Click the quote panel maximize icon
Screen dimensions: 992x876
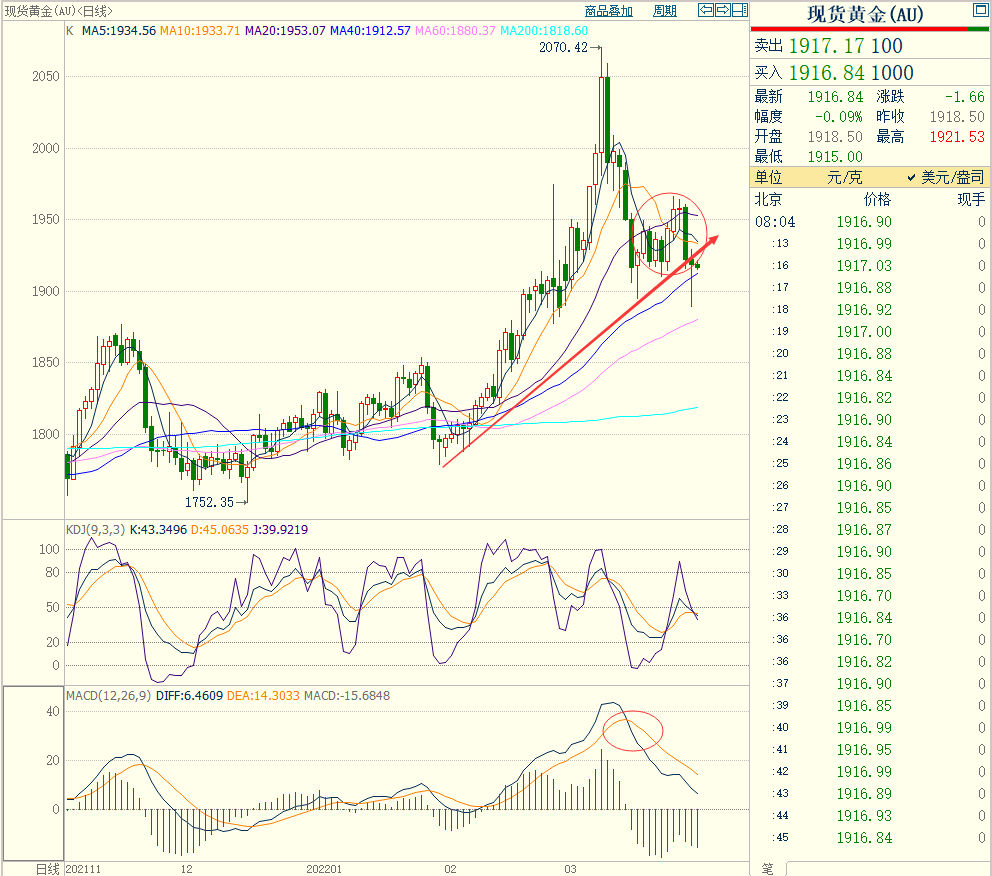[x=978, y=12]
